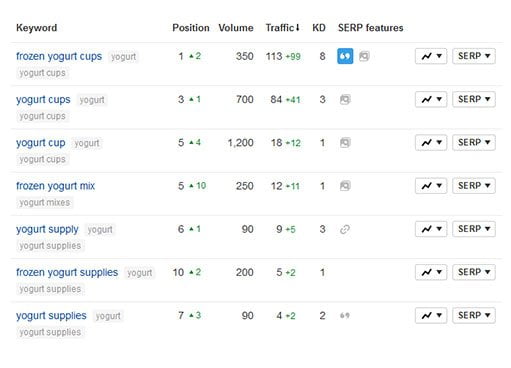Expand the SERP dropdown for yogurt supplies
The height and width of the screenshot is (368, 511).
click(x=474, y=315)
